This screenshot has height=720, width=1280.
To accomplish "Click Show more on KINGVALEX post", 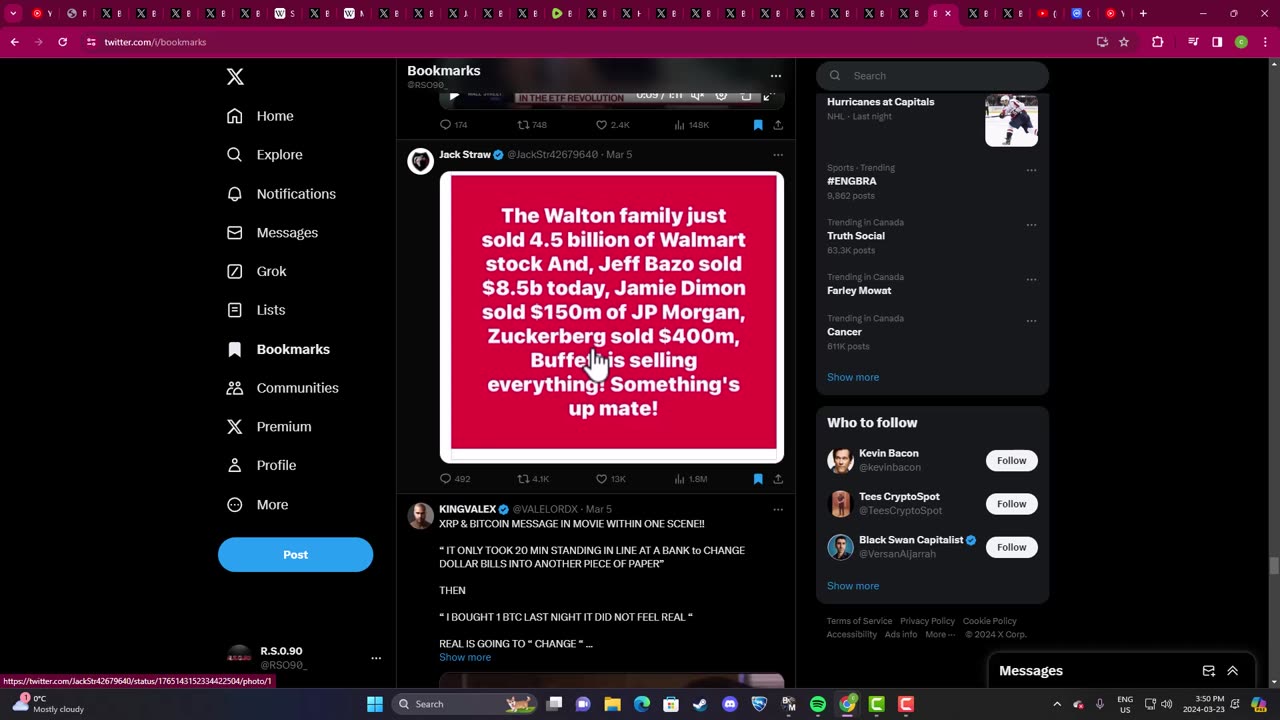I will pyautogui.click(x=465, y=657).
